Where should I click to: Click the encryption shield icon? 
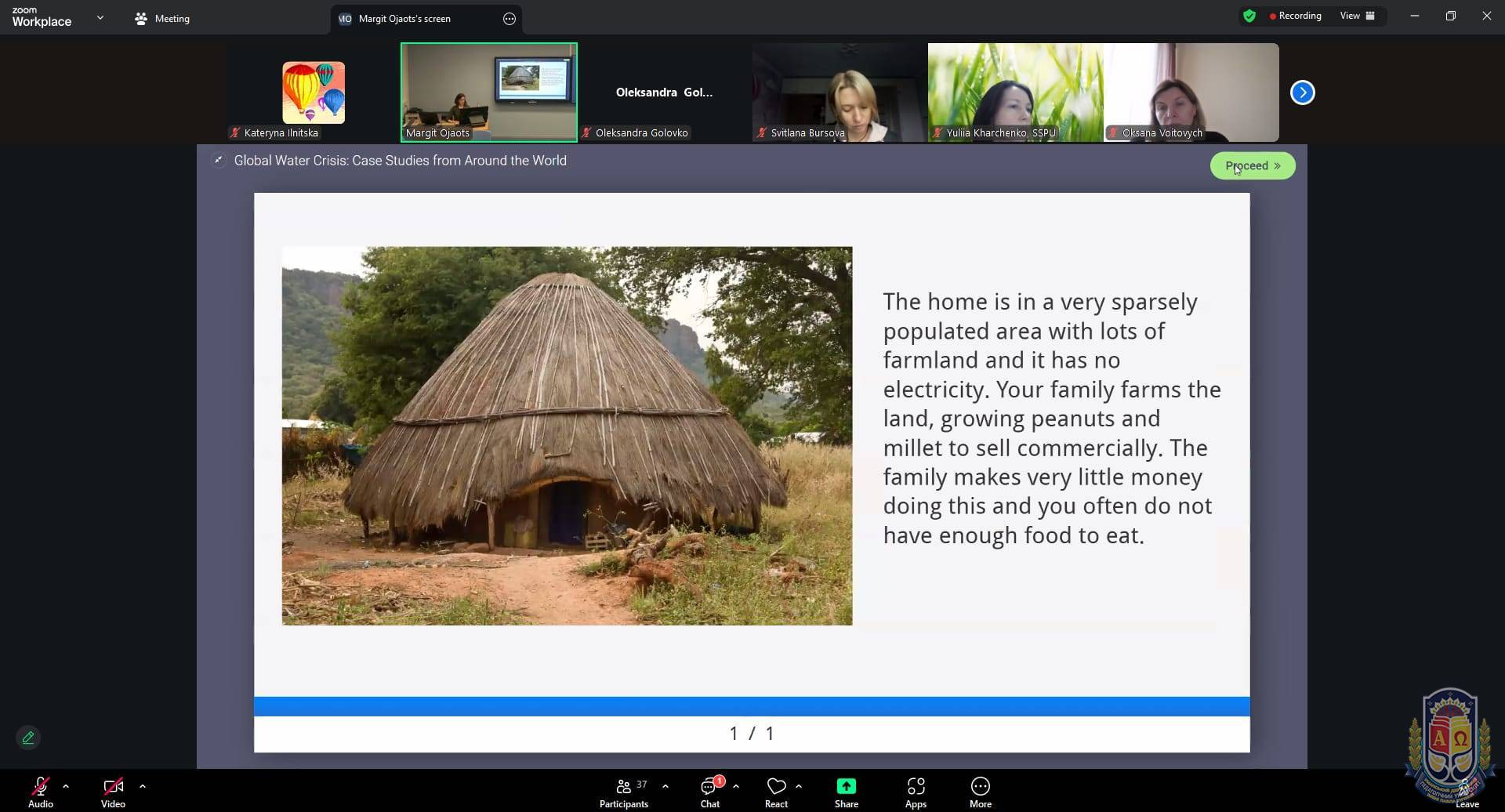1249,16
